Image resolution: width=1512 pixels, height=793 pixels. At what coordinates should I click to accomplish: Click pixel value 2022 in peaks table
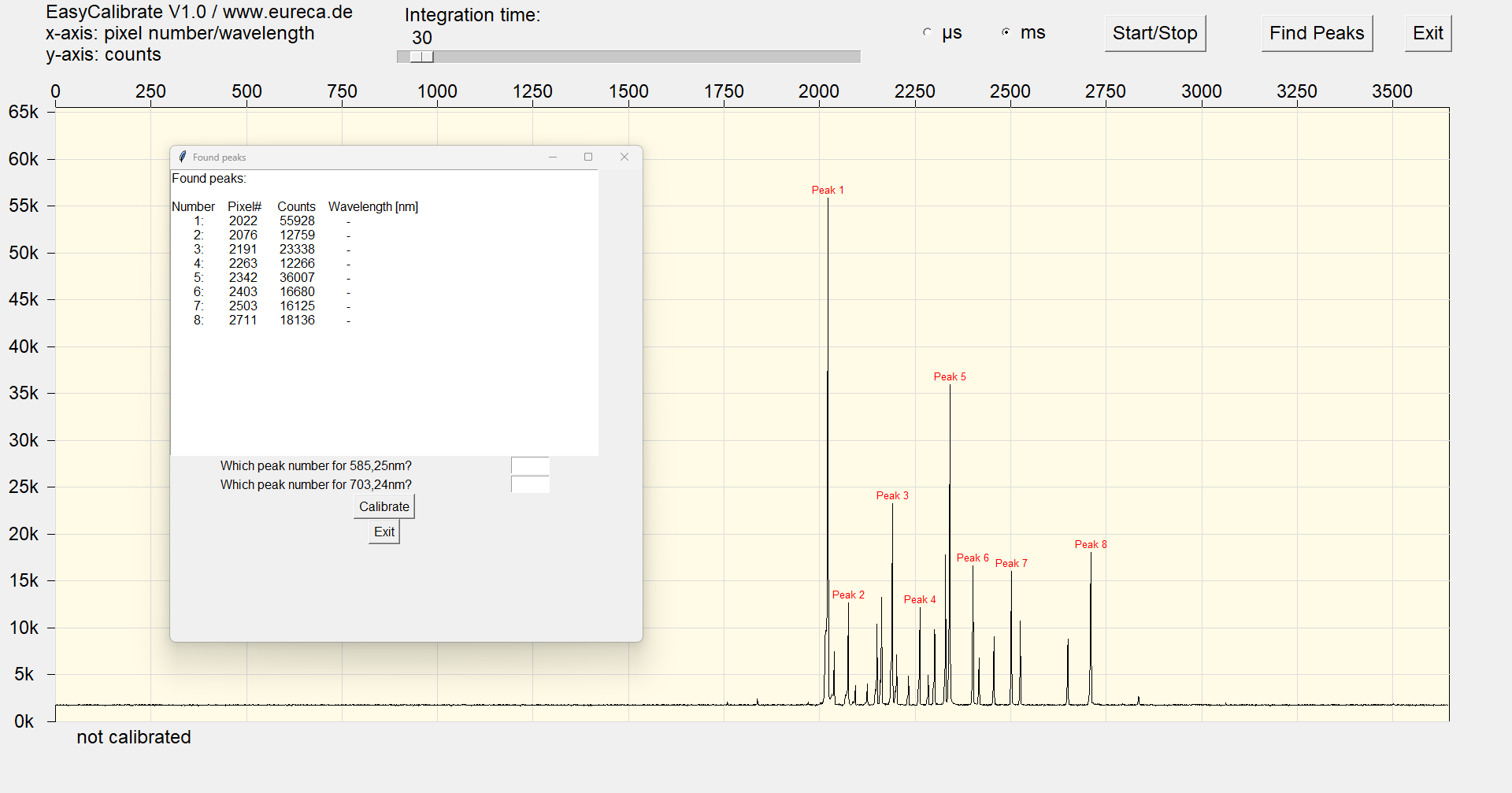pos(243,221)
